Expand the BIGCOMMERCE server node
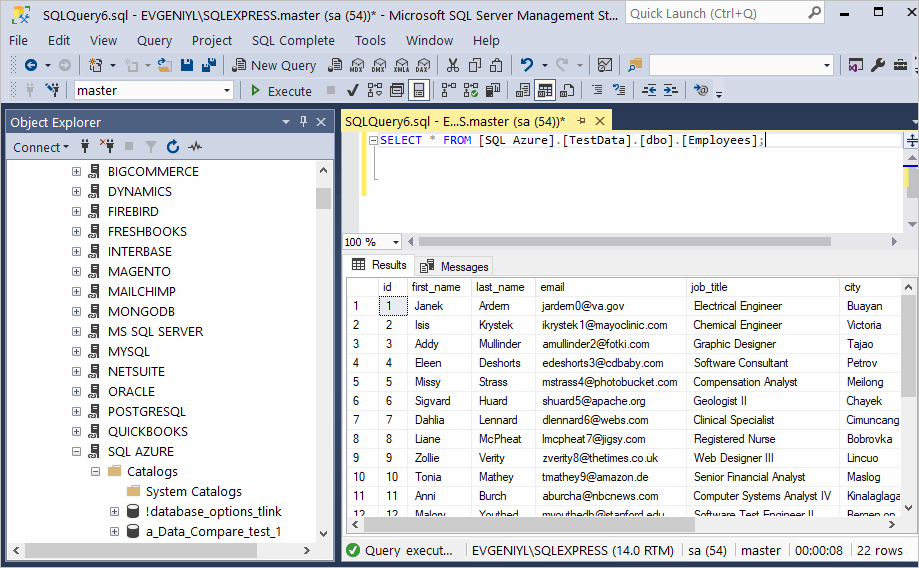The height and width of the screenshot is (568, 919). 76,171
